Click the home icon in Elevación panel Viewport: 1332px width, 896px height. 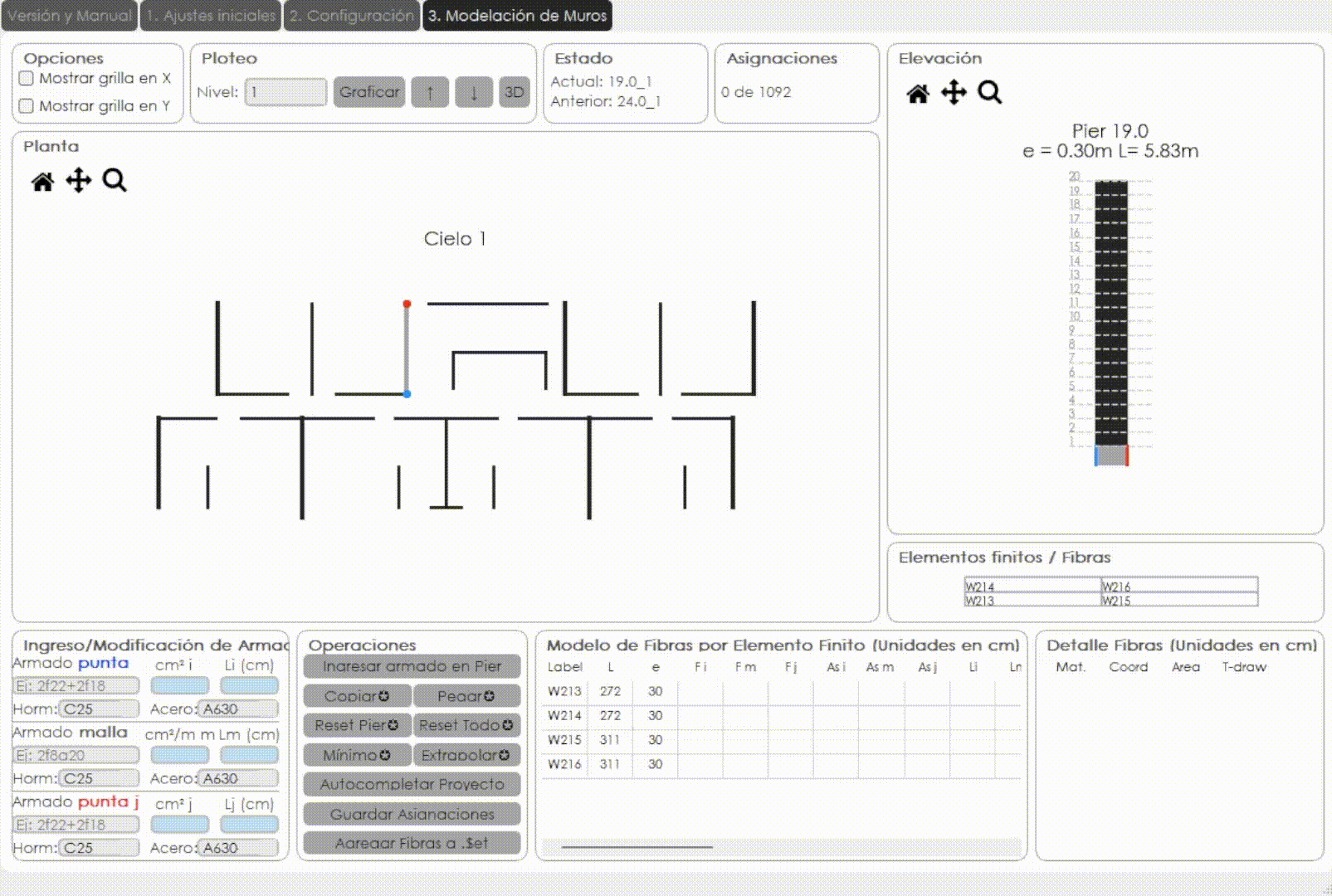pos(918,93)
